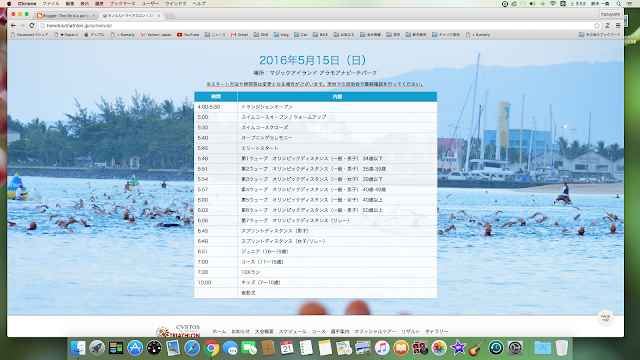Reload the page with the refresh icon

31,25
